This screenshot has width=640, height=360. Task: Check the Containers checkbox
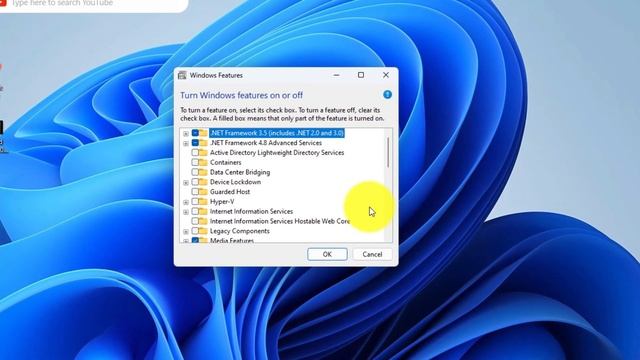[195, 162]
